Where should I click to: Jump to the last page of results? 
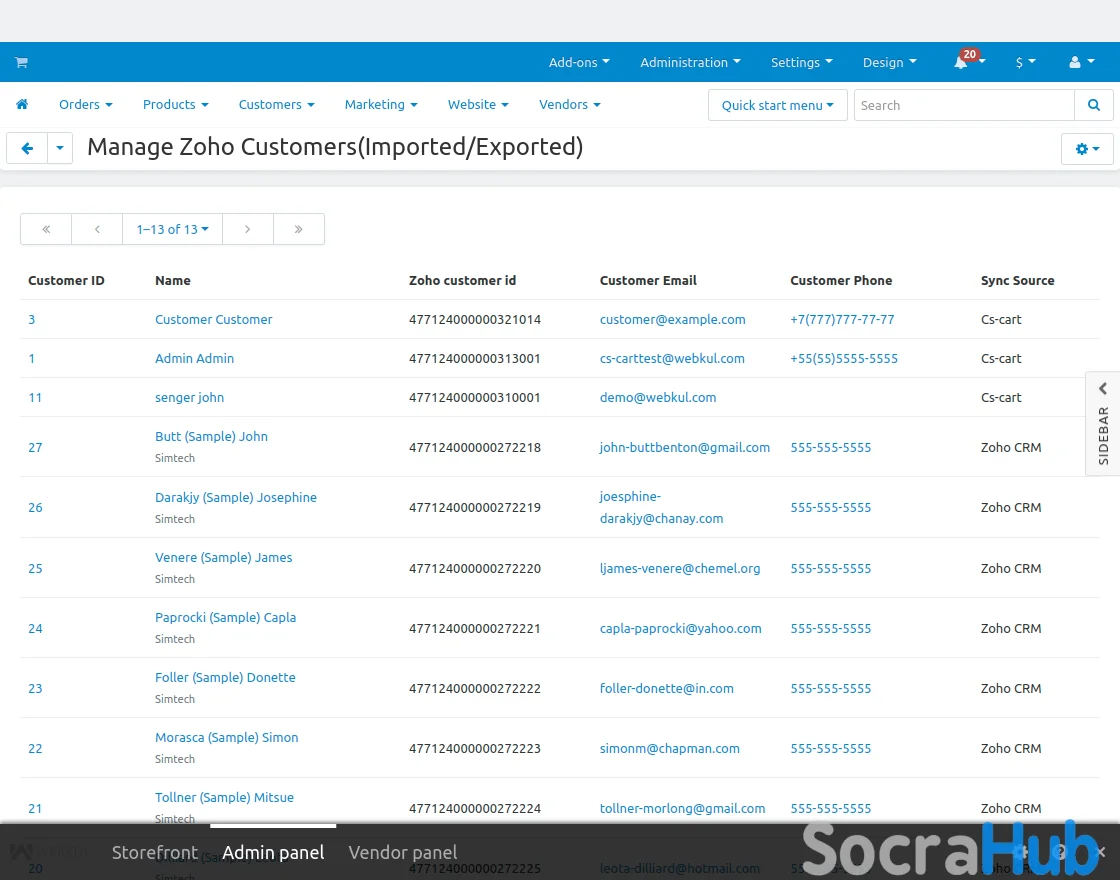[x=298, y=229]
